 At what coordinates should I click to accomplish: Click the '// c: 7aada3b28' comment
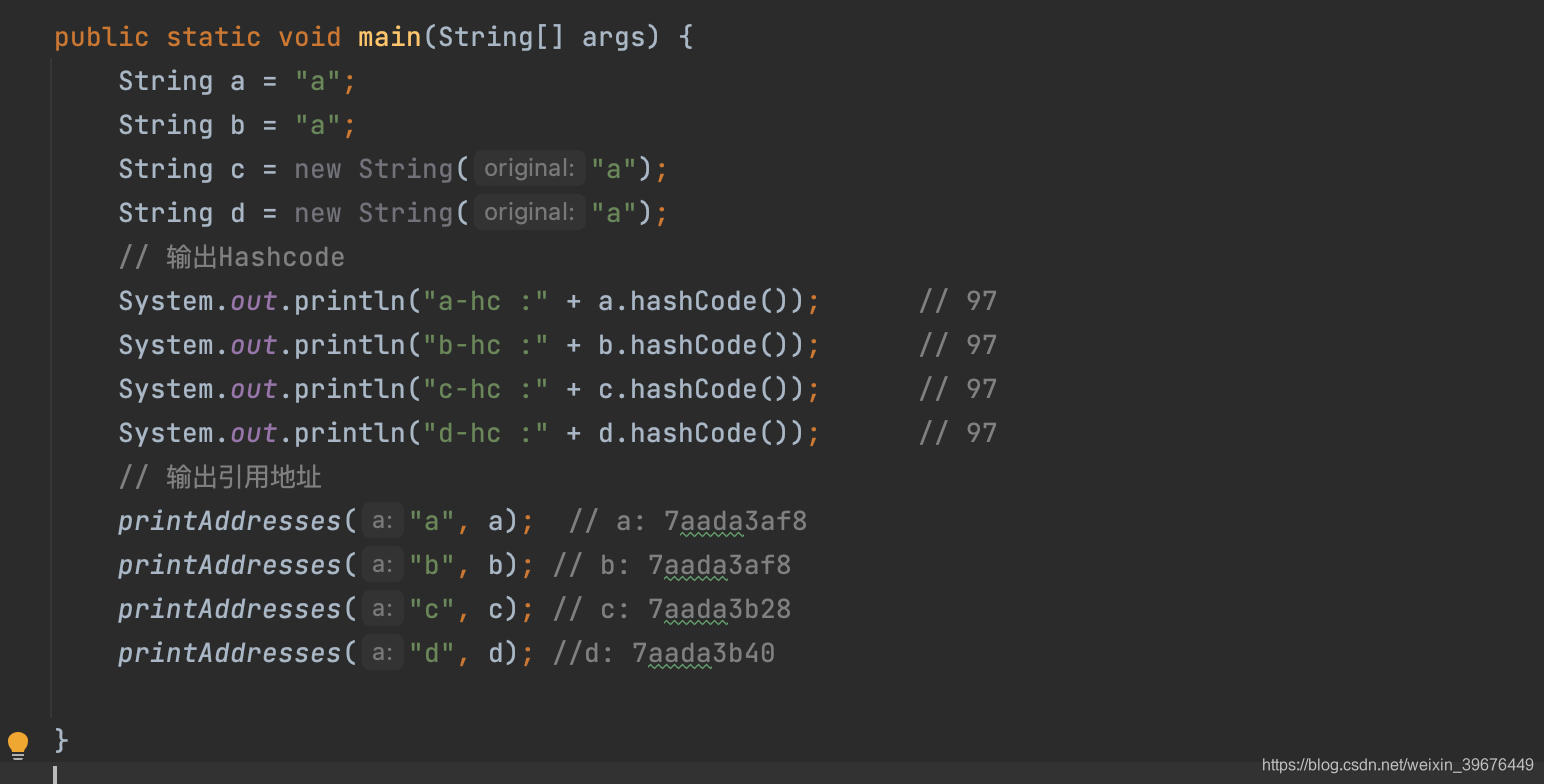tap(671, 609)
